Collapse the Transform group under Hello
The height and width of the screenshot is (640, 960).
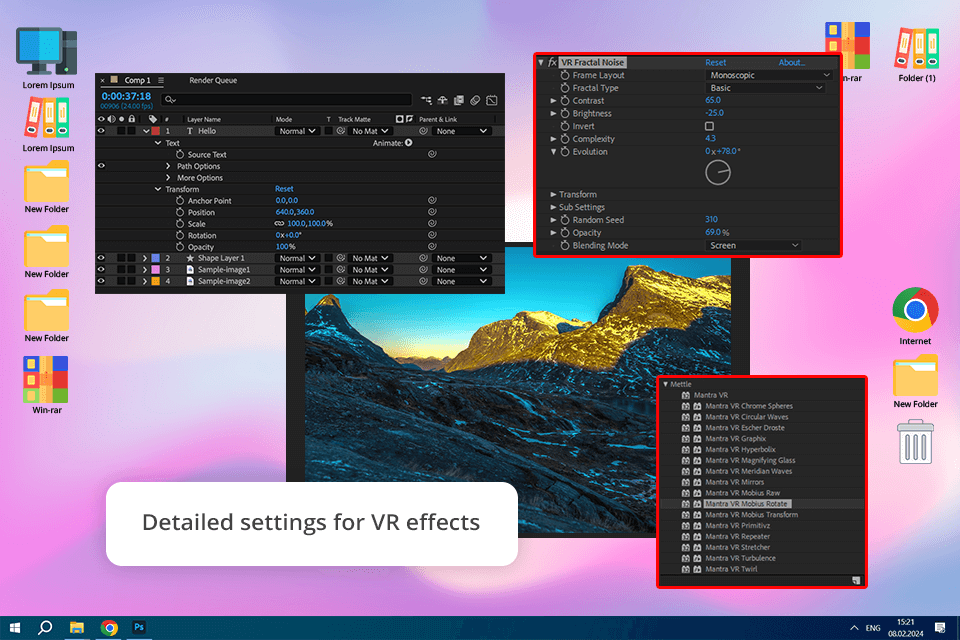(157, 189)
